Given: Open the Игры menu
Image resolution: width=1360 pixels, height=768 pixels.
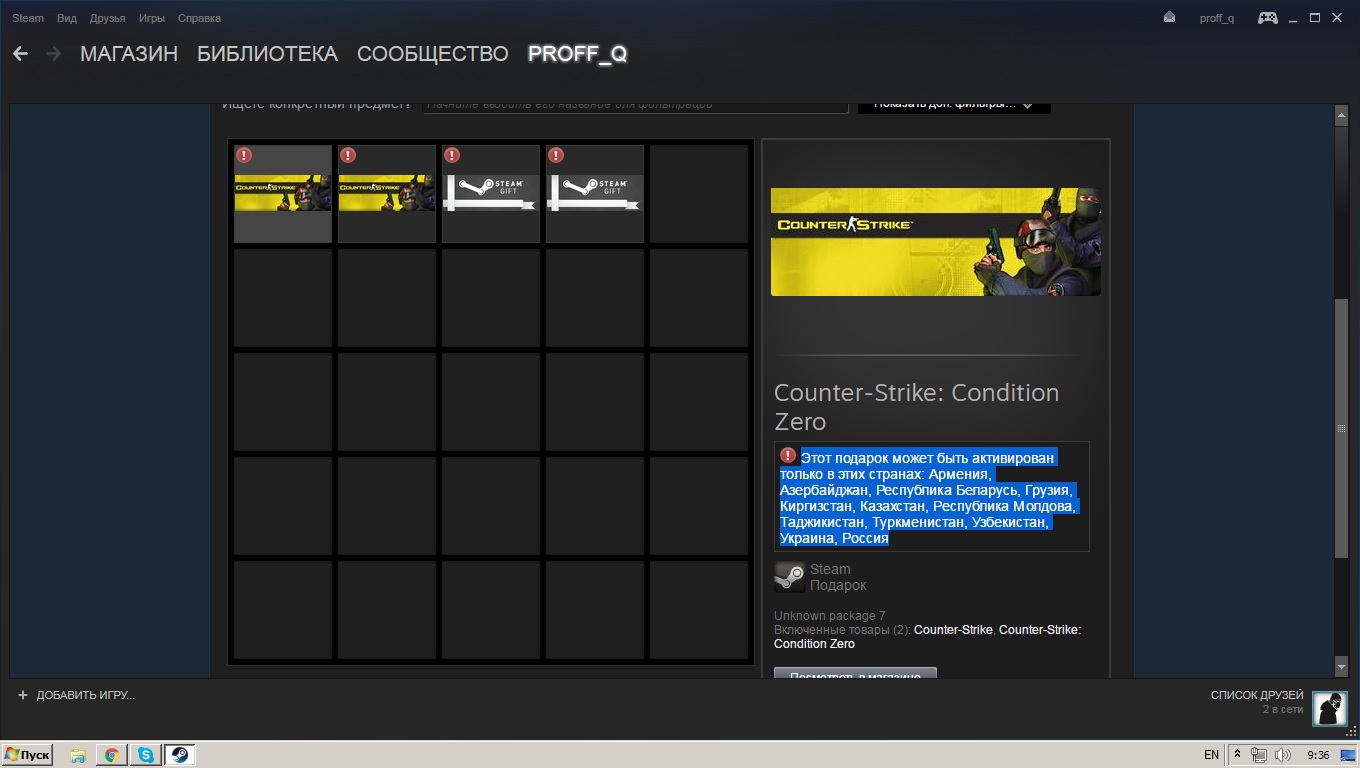Looking at the screenshot, I should click(x=152, y=18).
